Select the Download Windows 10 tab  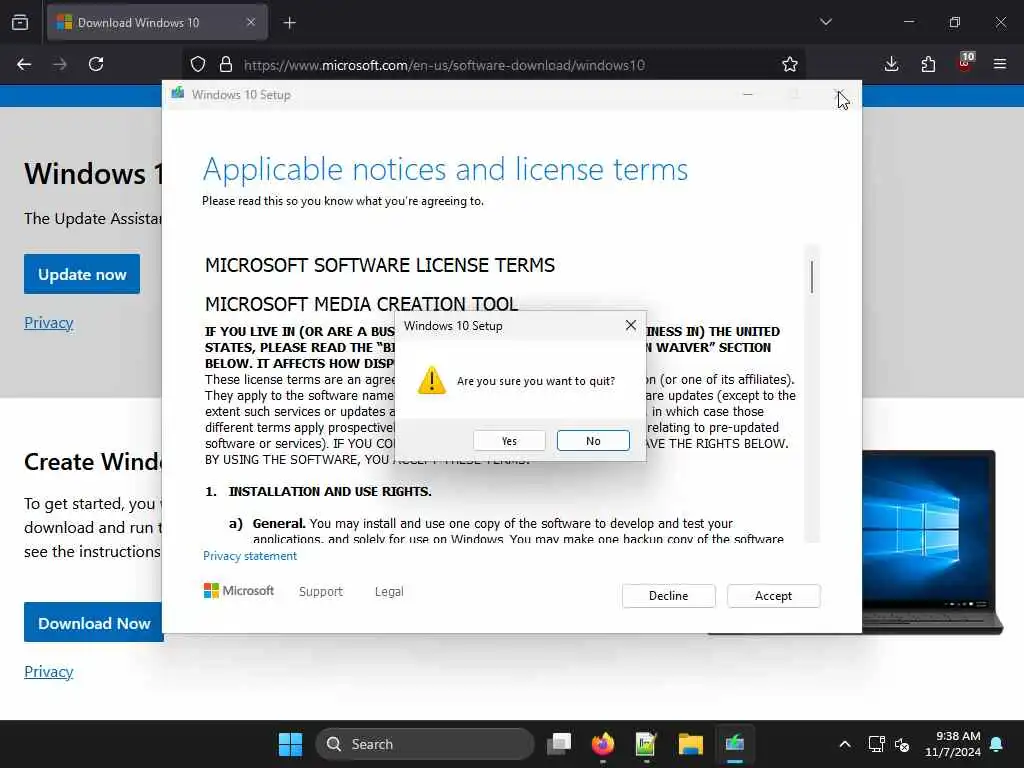[157, 23]
